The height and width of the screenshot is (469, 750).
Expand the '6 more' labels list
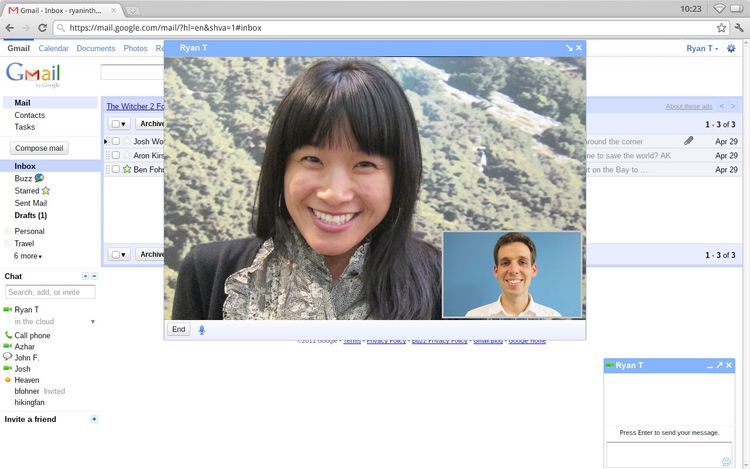[x=28, y=256]
